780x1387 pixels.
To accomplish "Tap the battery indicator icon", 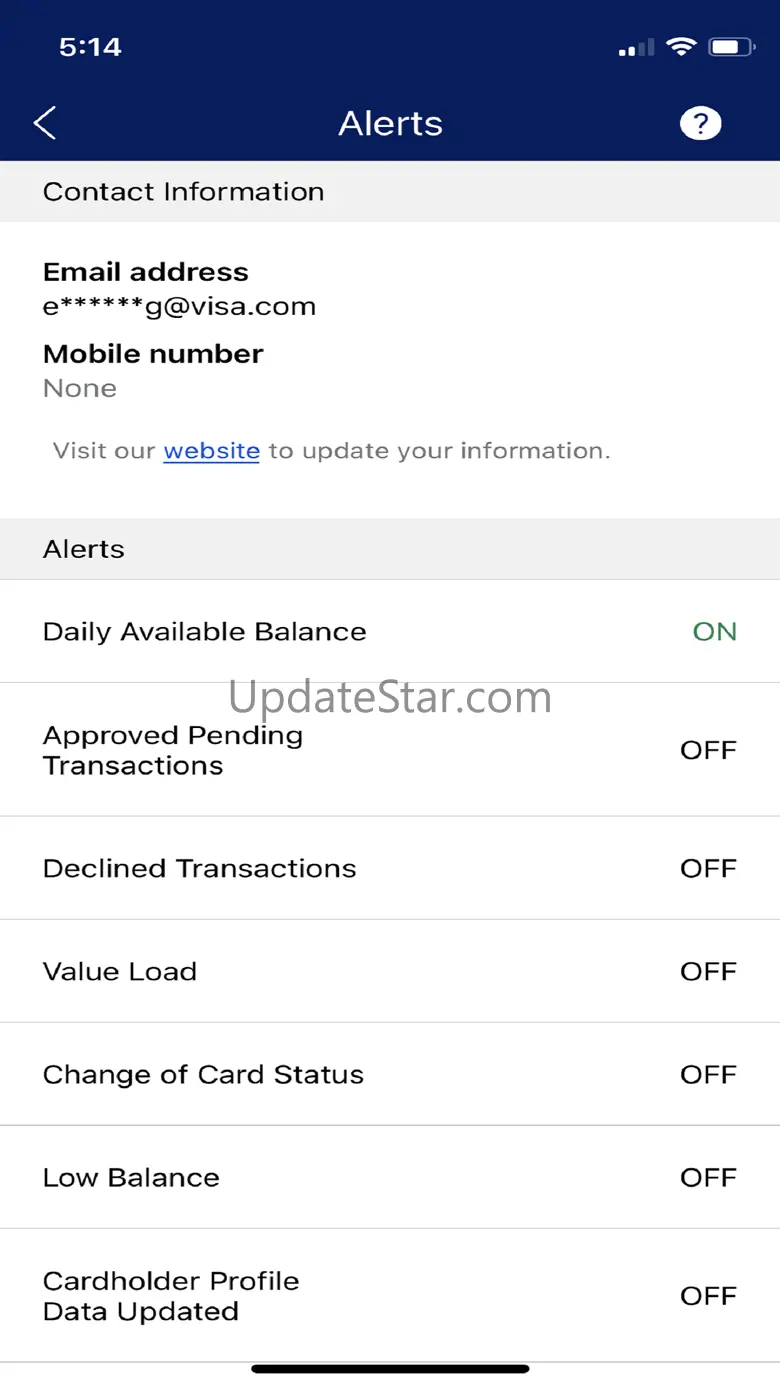I will tap(732, 47).
